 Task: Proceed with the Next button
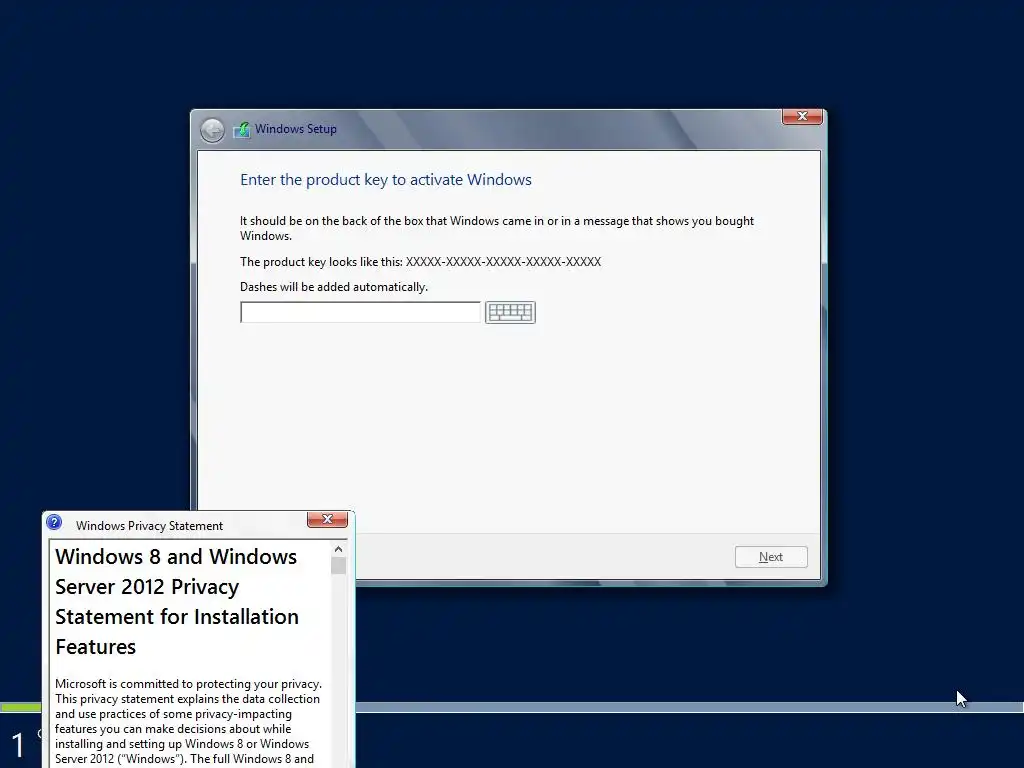pyautogui.click(x=771, y=557)
